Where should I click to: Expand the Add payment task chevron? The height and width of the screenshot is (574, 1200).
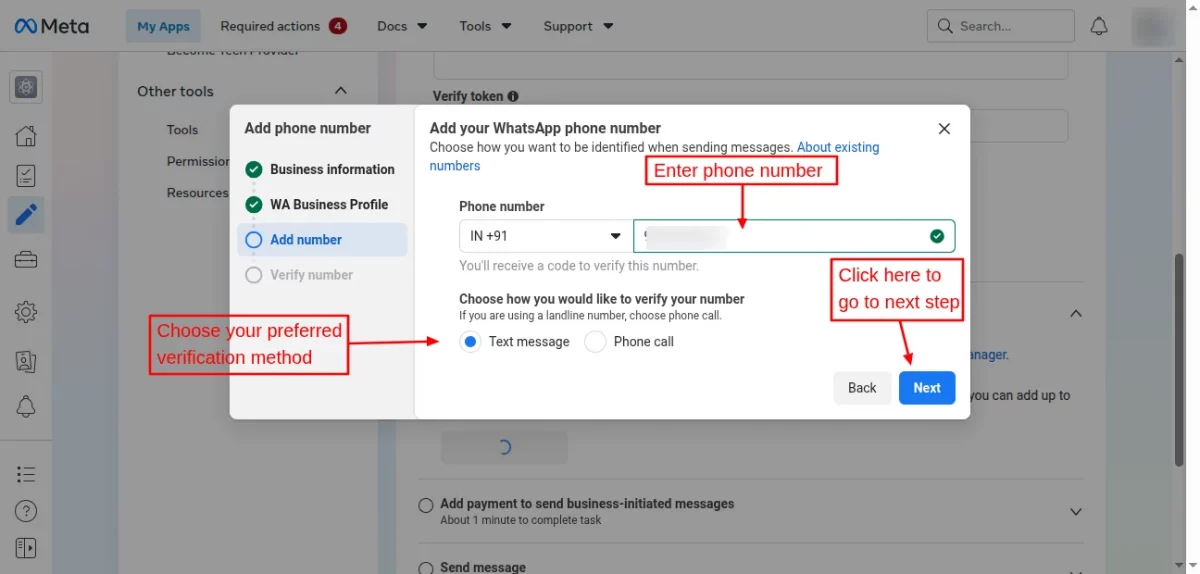(1076, 511)
